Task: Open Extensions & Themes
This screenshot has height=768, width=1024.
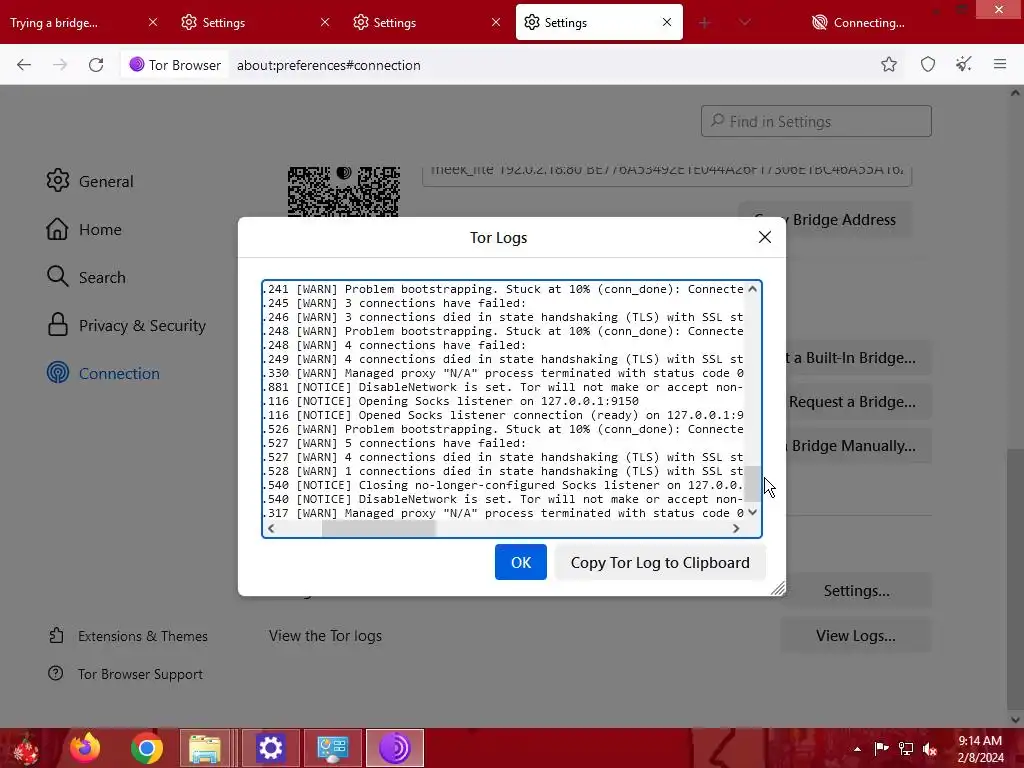Action: tap(128, 636)
